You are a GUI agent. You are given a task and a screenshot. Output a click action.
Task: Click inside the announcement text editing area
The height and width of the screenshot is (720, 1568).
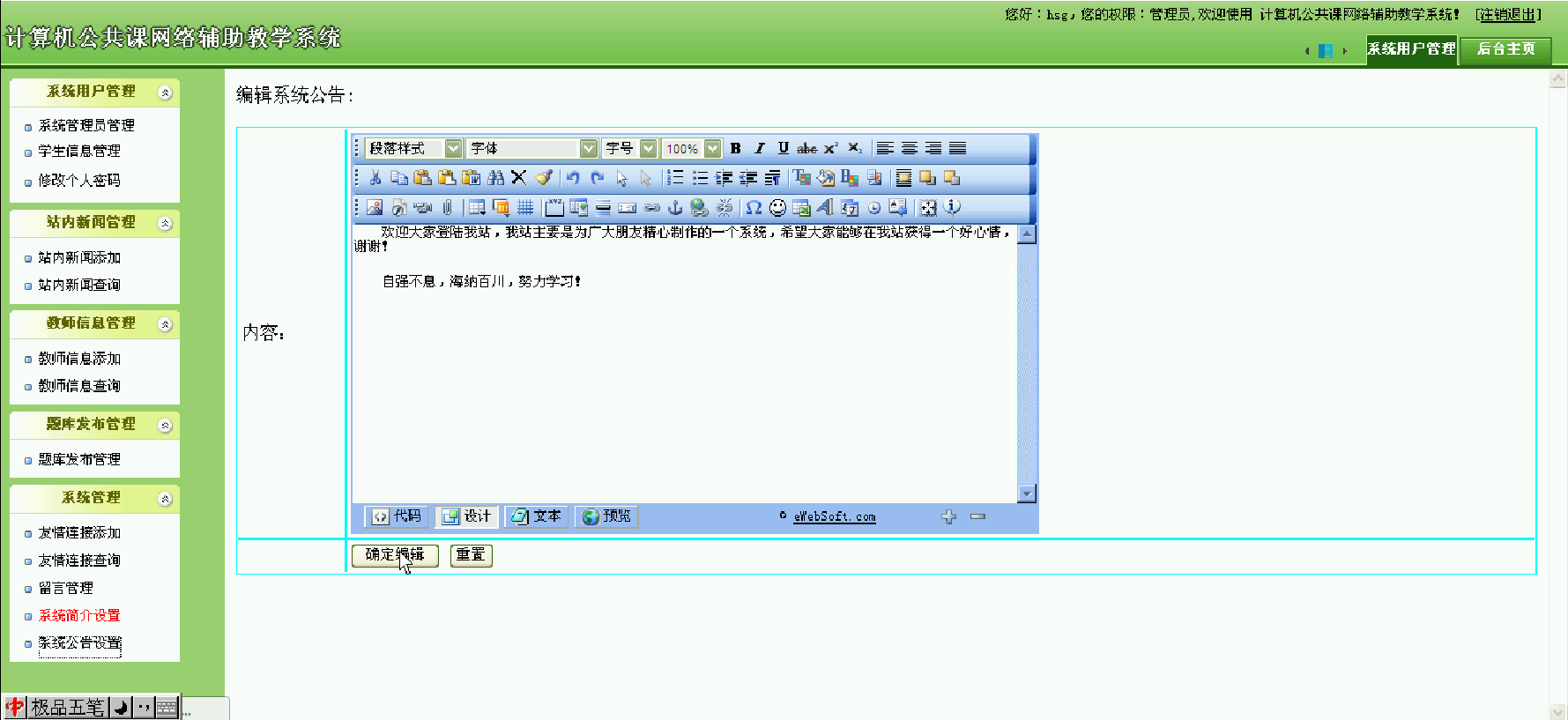pos(684,363)
